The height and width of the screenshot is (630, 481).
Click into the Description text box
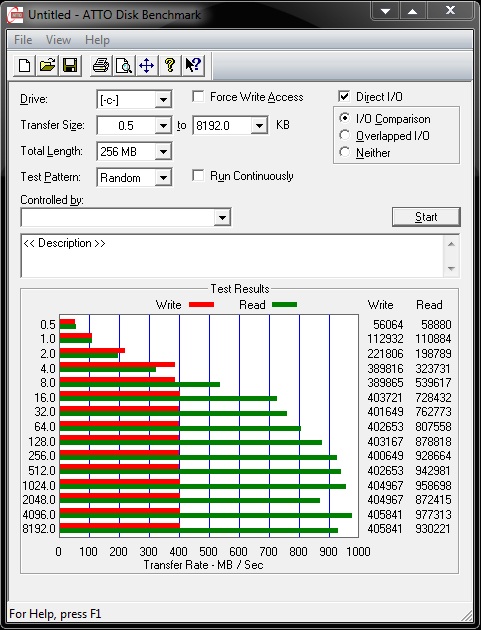coord(233,256)
